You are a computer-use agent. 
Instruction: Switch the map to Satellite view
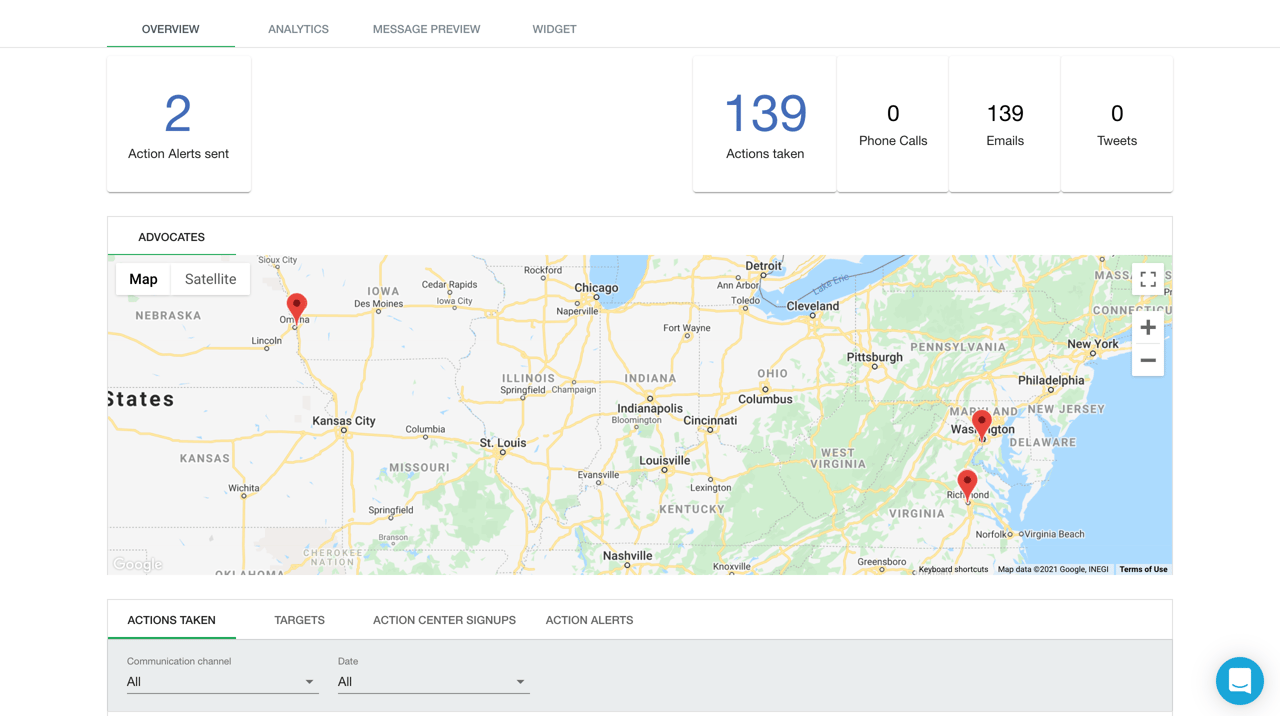tap(210, 279)
